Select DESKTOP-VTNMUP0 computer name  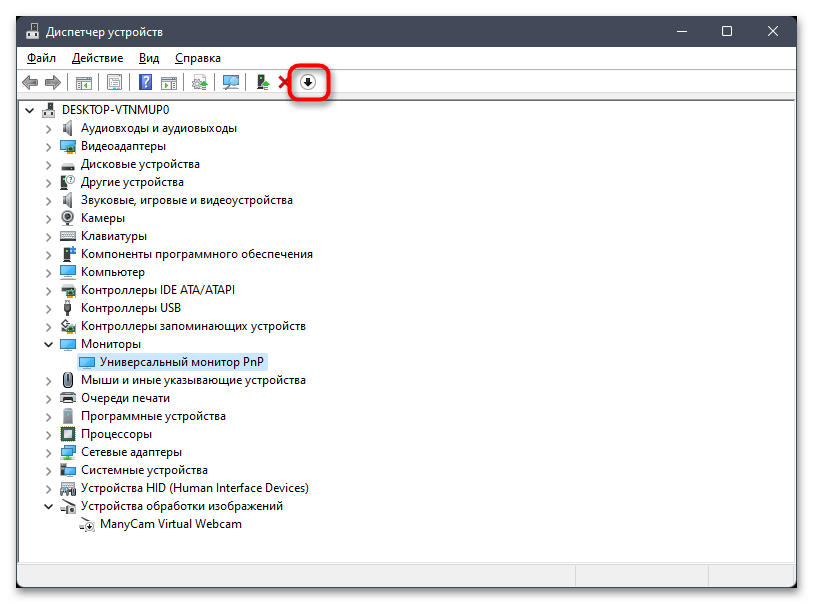(x=115, y=110)
